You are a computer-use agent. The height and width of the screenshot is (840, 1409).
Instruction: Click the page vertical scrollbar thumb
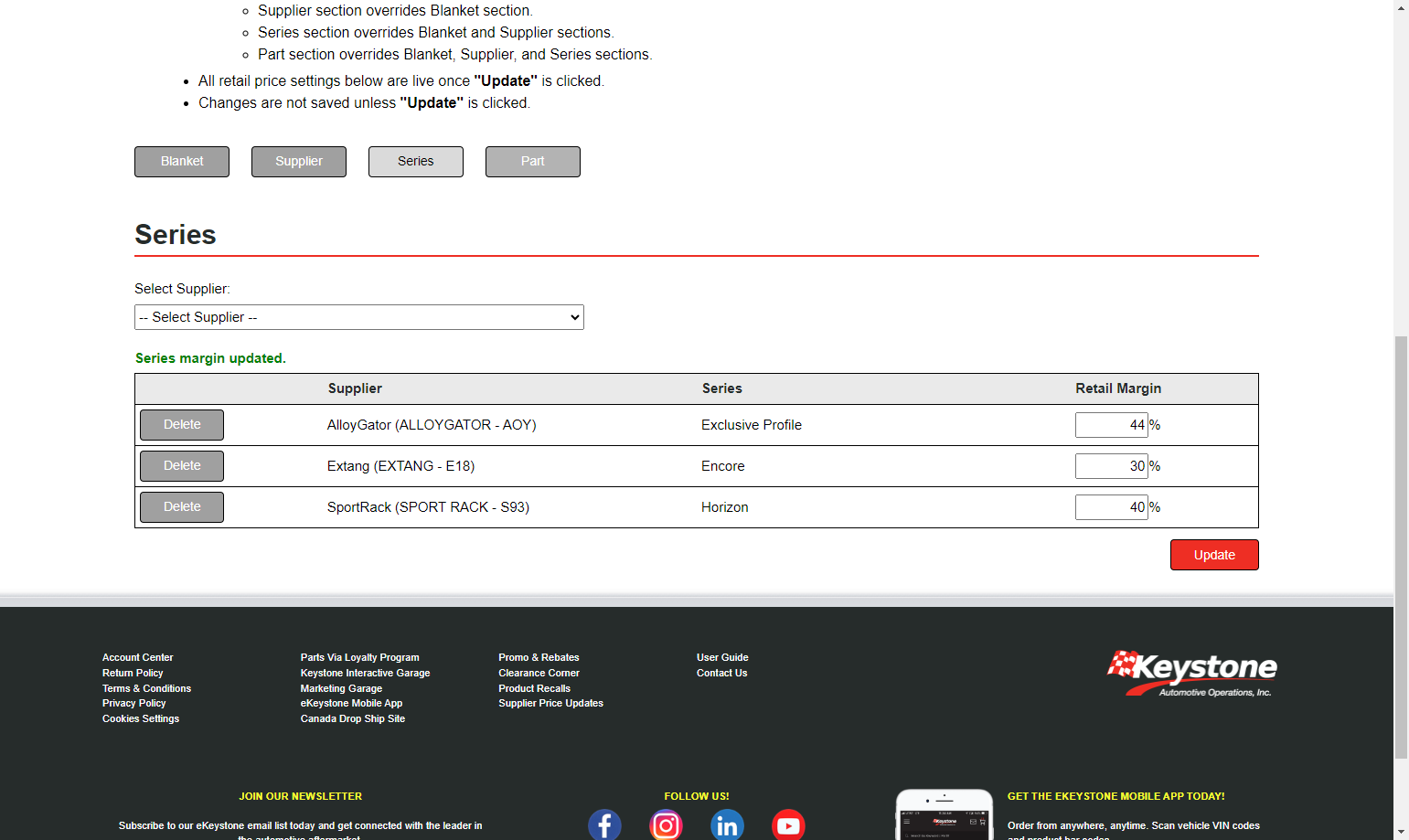point(1401,547)
